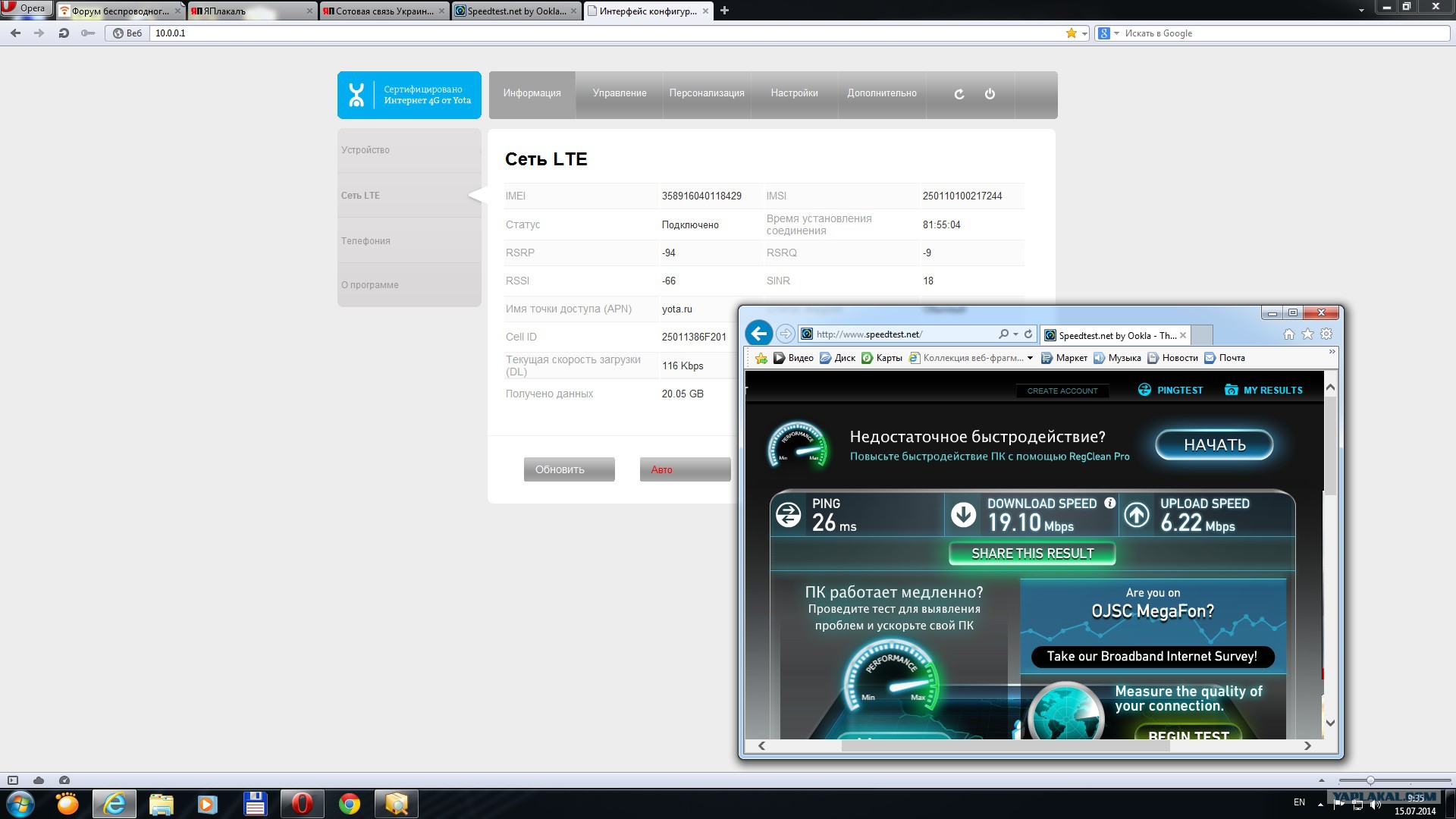Open IE tools gear icon
Screen dimensions: 1456x819
[x=1326, y=334]
